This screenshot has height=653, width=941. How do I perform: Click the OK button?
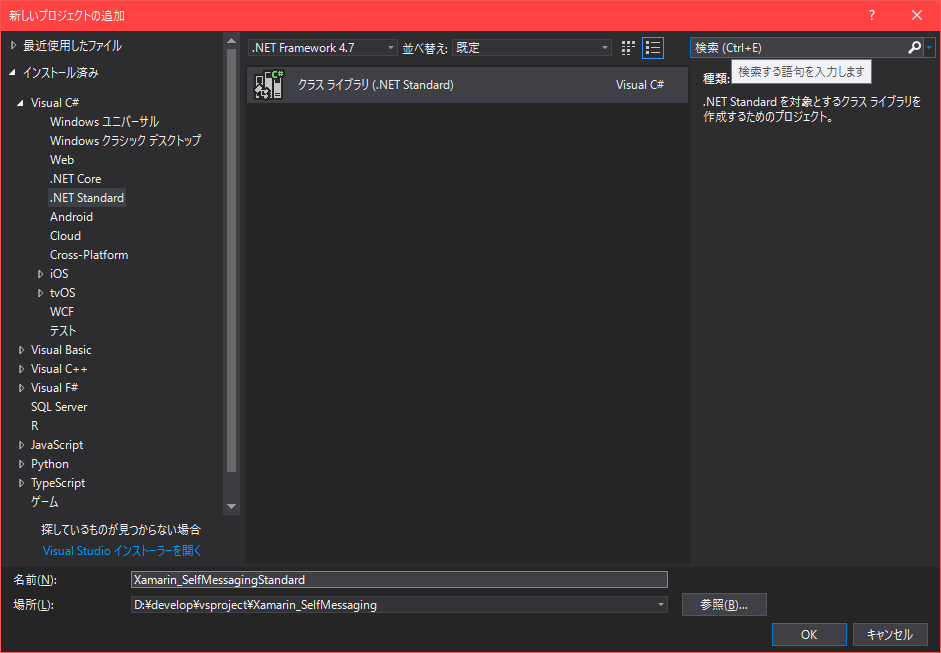pos(809,634)
